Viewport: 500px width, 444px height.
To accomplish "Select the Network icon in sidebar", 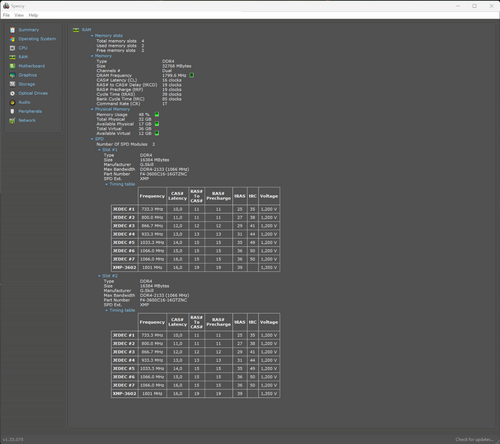I will (x=12, y=120).
